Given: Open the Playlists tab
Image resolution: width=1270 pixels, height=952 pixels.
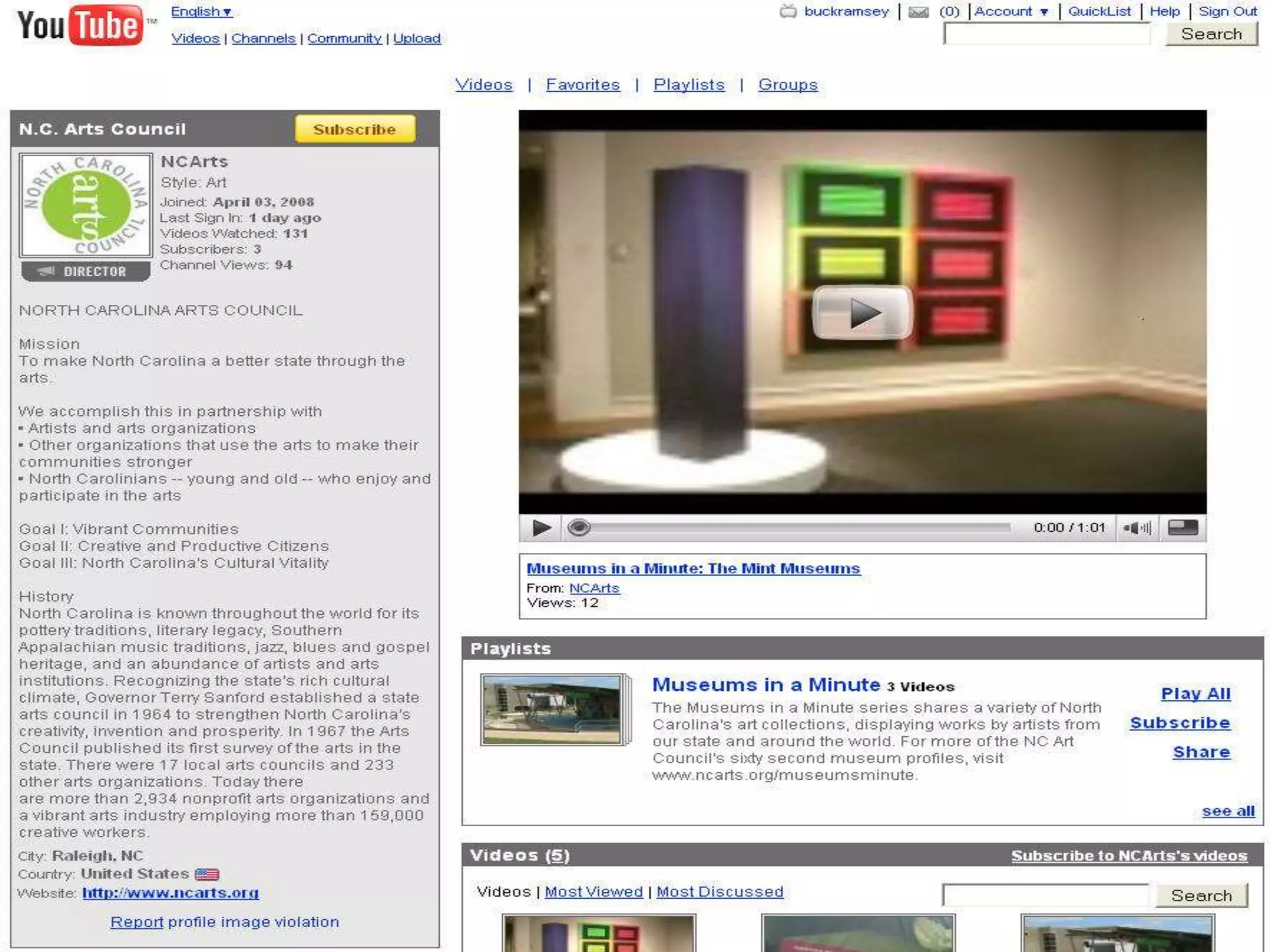Looking at the screenshot, I should pyautogui.click(x=688, y=85).
